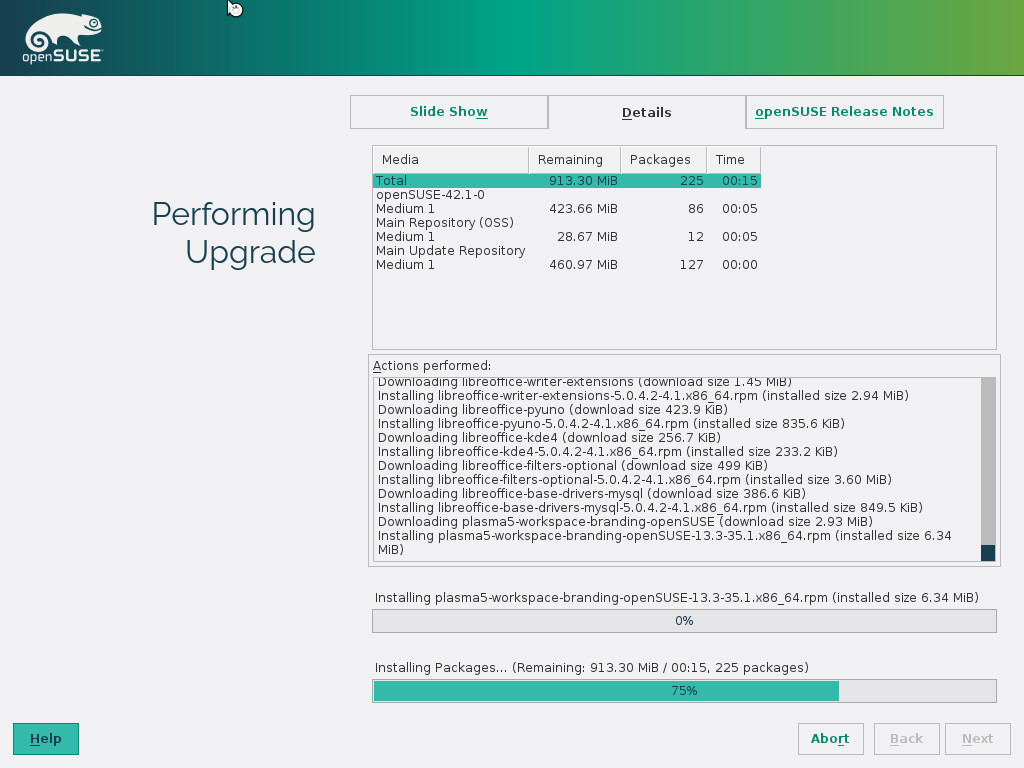Click the 'Downloading libreoffice-pyuno' log line
This screenshot has height=768, width=1024.
tap(548, 410)
